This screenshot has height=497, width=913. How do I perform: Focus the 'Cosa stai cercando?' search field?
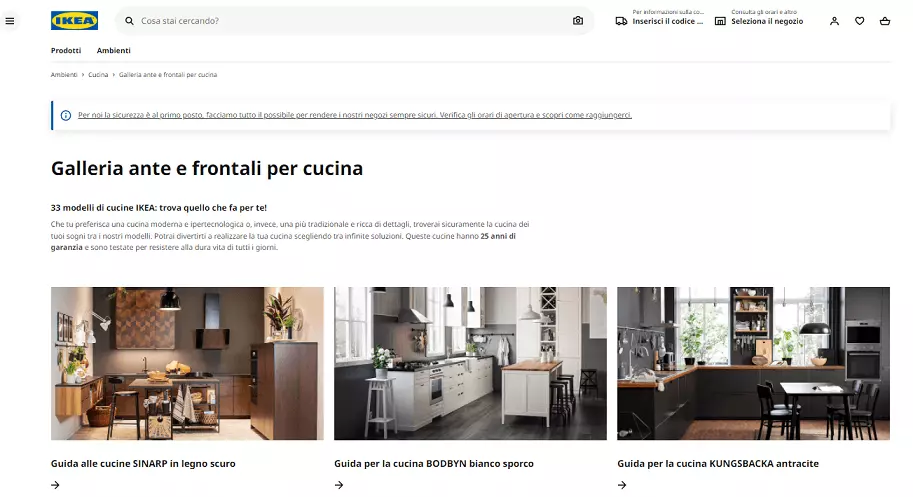(x=354, y=21)
